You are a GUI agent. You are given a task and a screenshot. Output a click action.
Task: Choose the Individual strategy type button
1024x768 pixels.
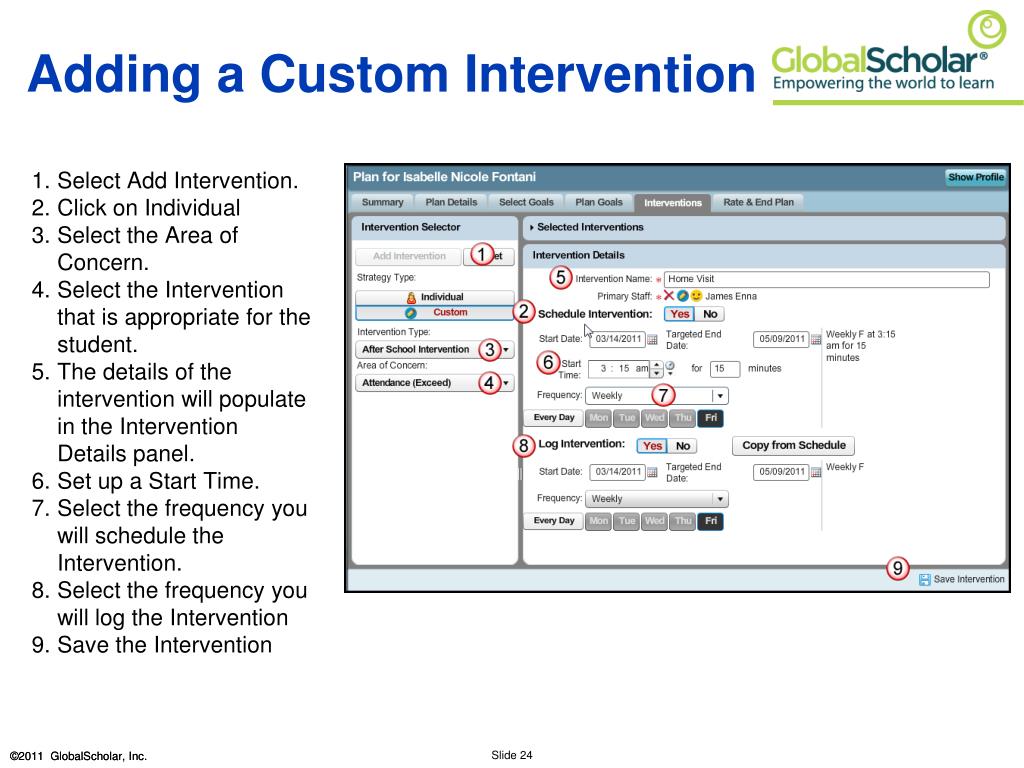click(435, 297)
